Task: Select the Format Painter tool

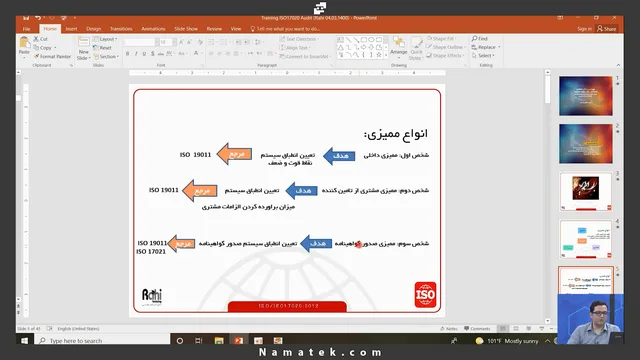Action: (52, 56)
